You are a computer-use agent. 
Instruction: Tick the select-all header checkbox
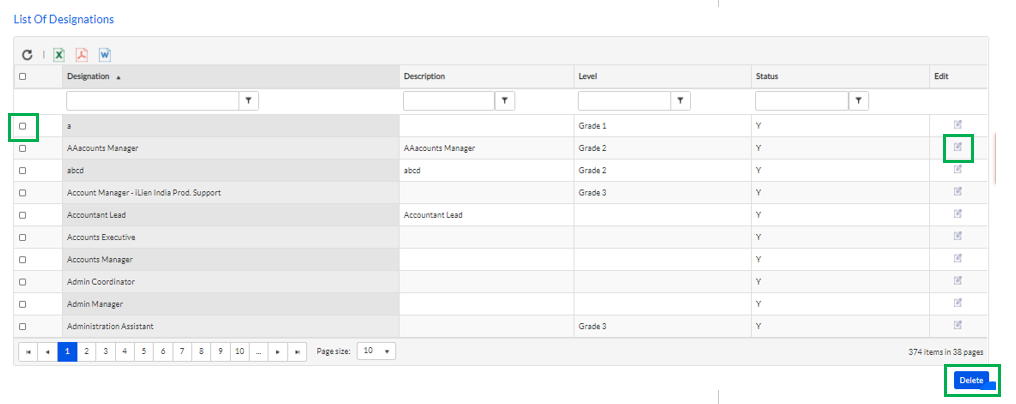pos(23,77)
